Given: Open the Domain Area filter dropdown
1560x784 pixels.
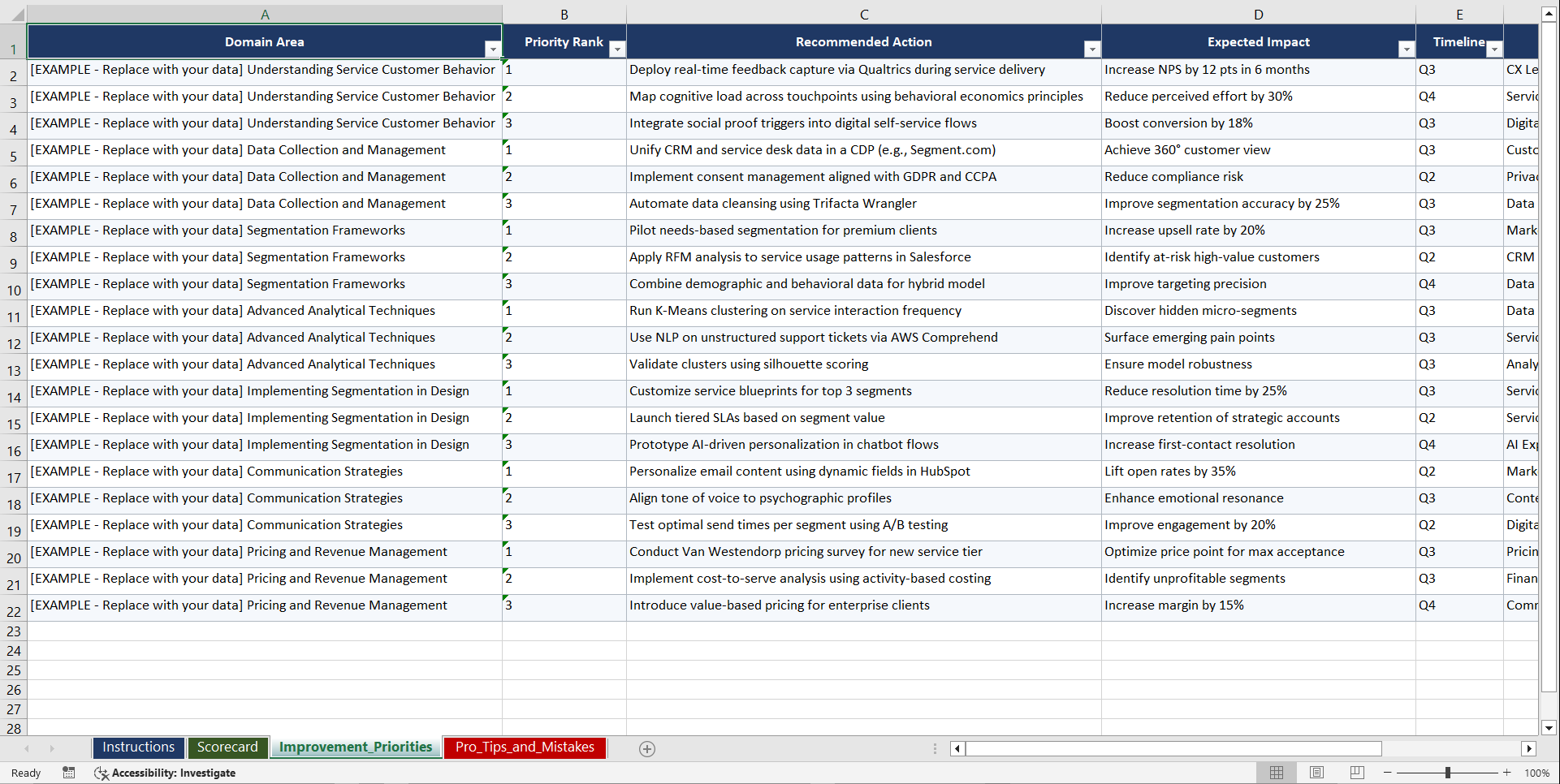Looking at the screenshot, I should click(493, 49).
